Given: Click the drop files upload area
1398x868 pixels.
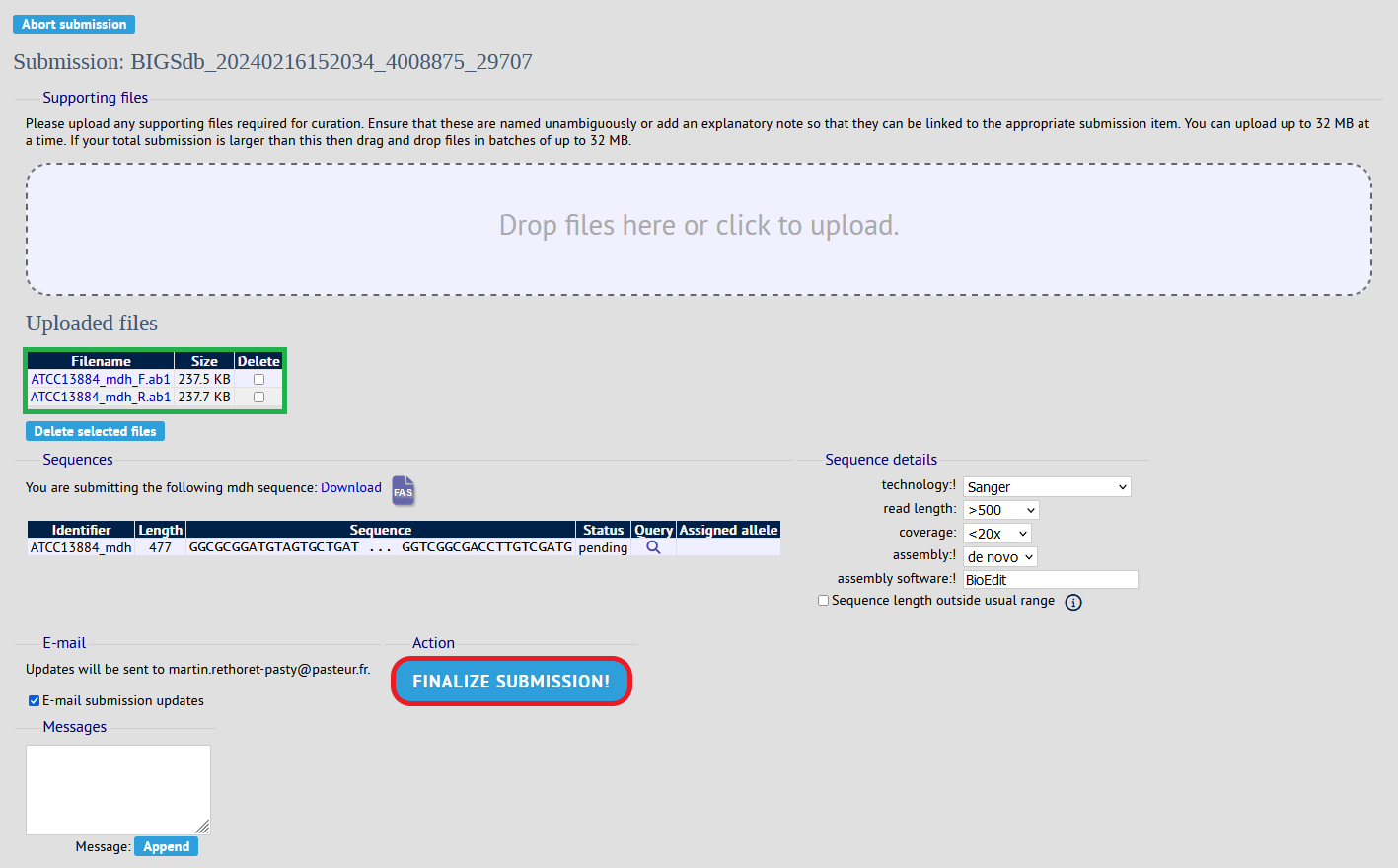Looking at the screenshot, I should [x=699, y=229].
